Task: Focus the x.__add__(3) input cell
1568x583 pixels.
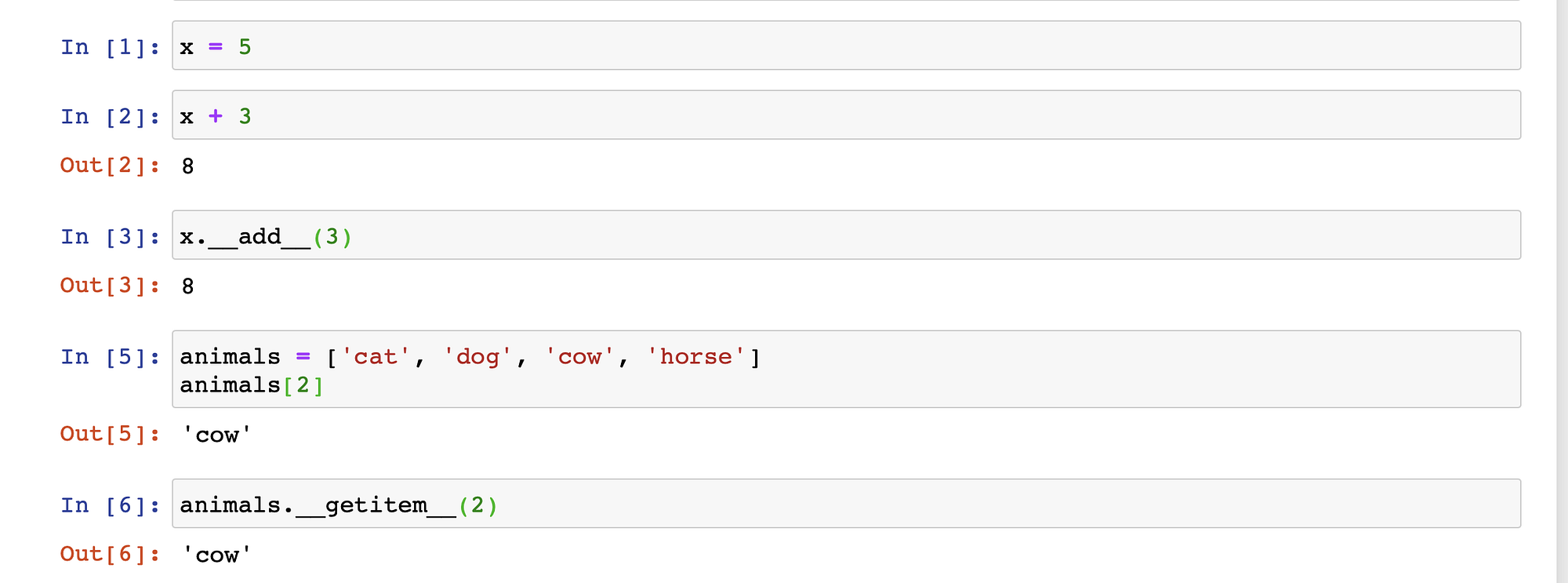Action: (x=846, y=235)
